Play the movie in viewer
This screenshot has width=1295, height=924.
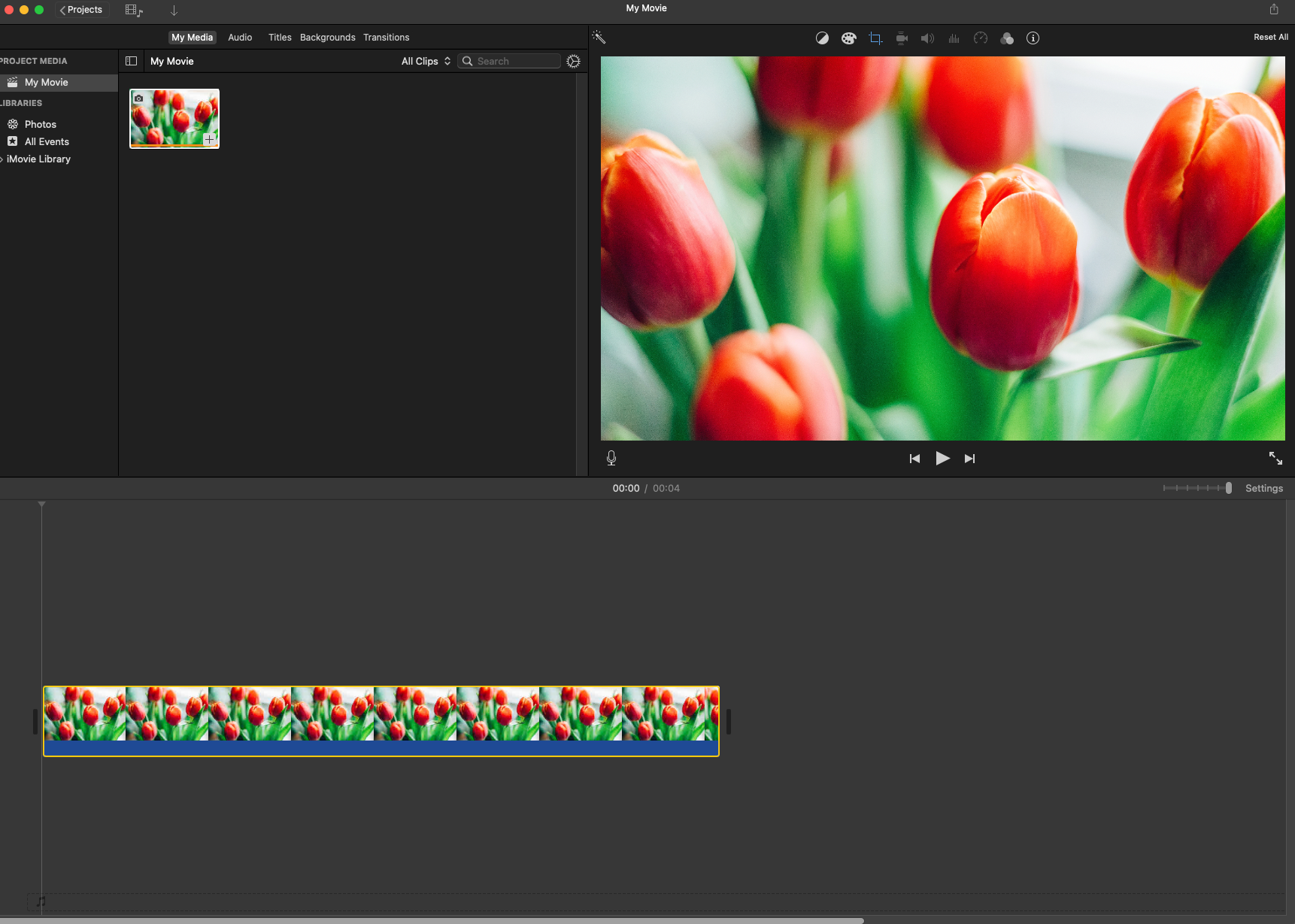click(942, 458)
